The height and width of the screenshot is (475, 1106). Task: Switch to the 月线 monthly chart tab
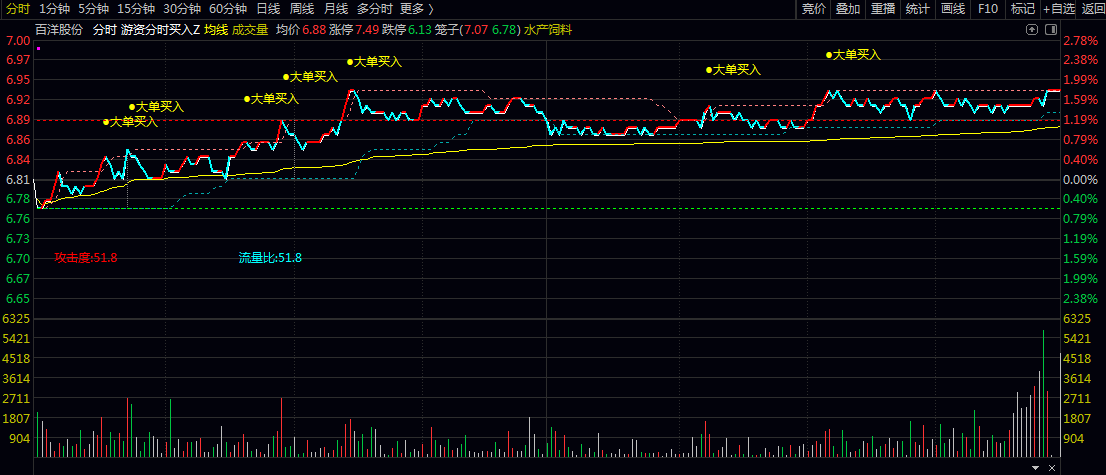click(336, 9)
